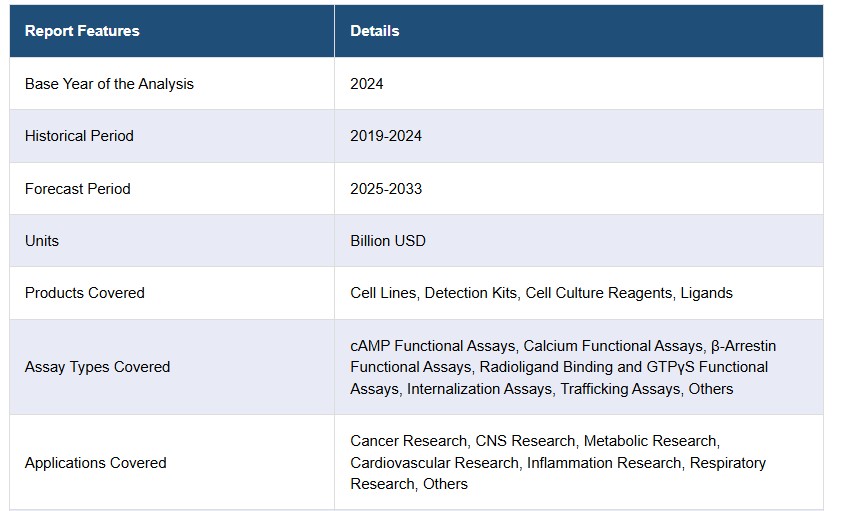Select the Applications Covered label cell

click(x=95, y=463)
